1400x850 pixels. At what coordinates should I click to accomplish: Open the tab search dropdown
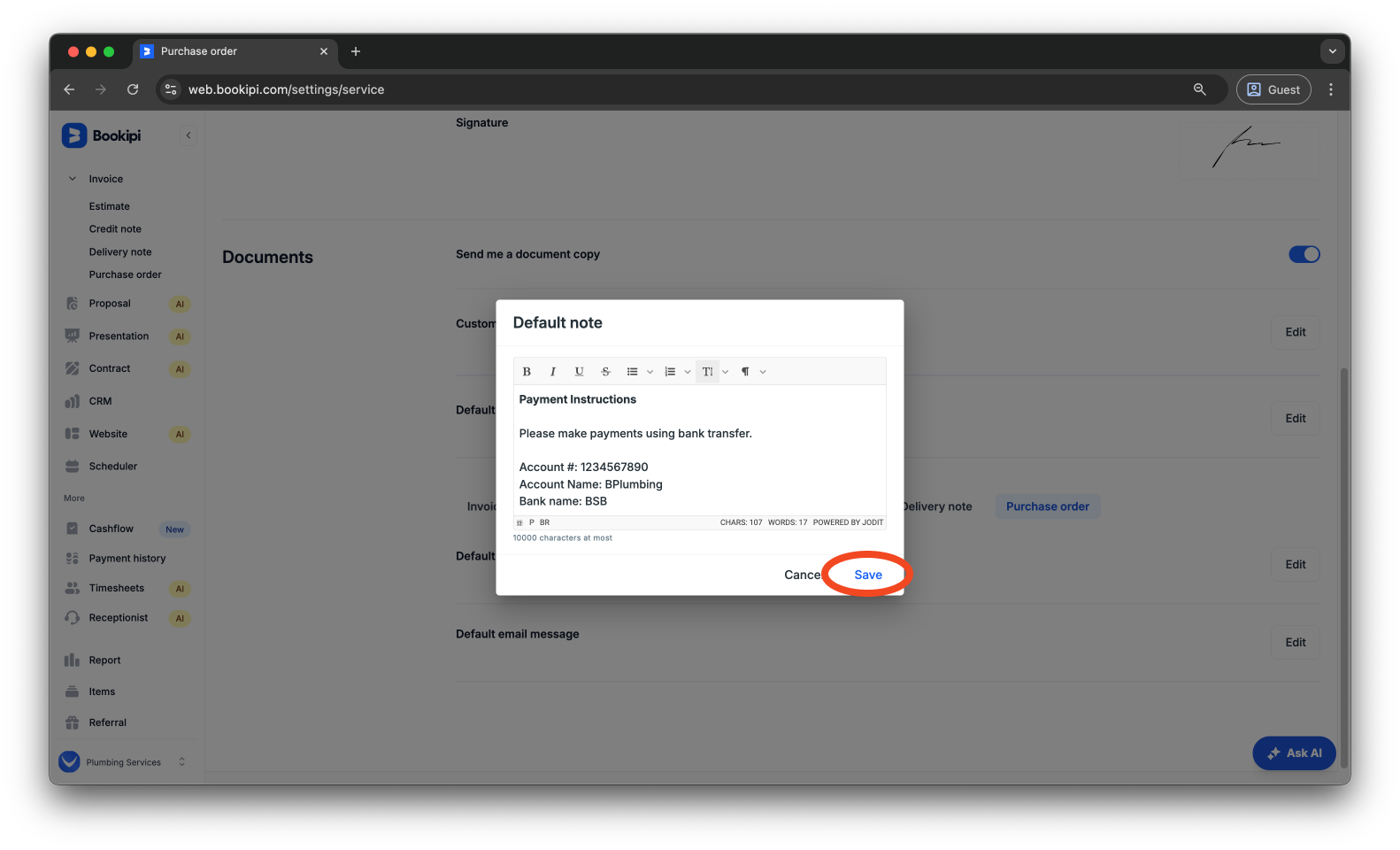[1332, 51]
